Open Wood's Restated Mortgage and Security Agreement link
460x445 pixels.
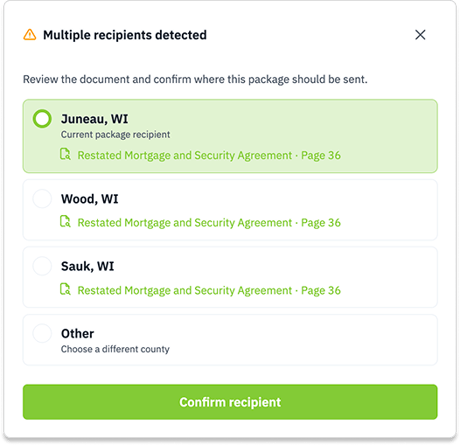(209, 223)
